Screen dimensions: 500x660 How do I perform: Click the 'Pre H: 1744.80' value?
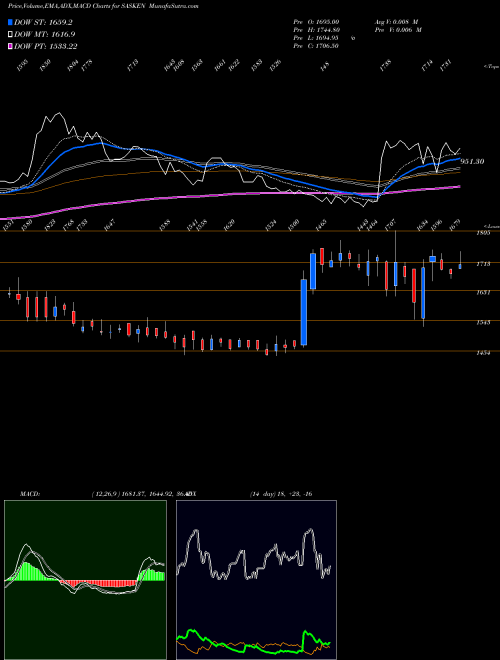tap(316, 30)
